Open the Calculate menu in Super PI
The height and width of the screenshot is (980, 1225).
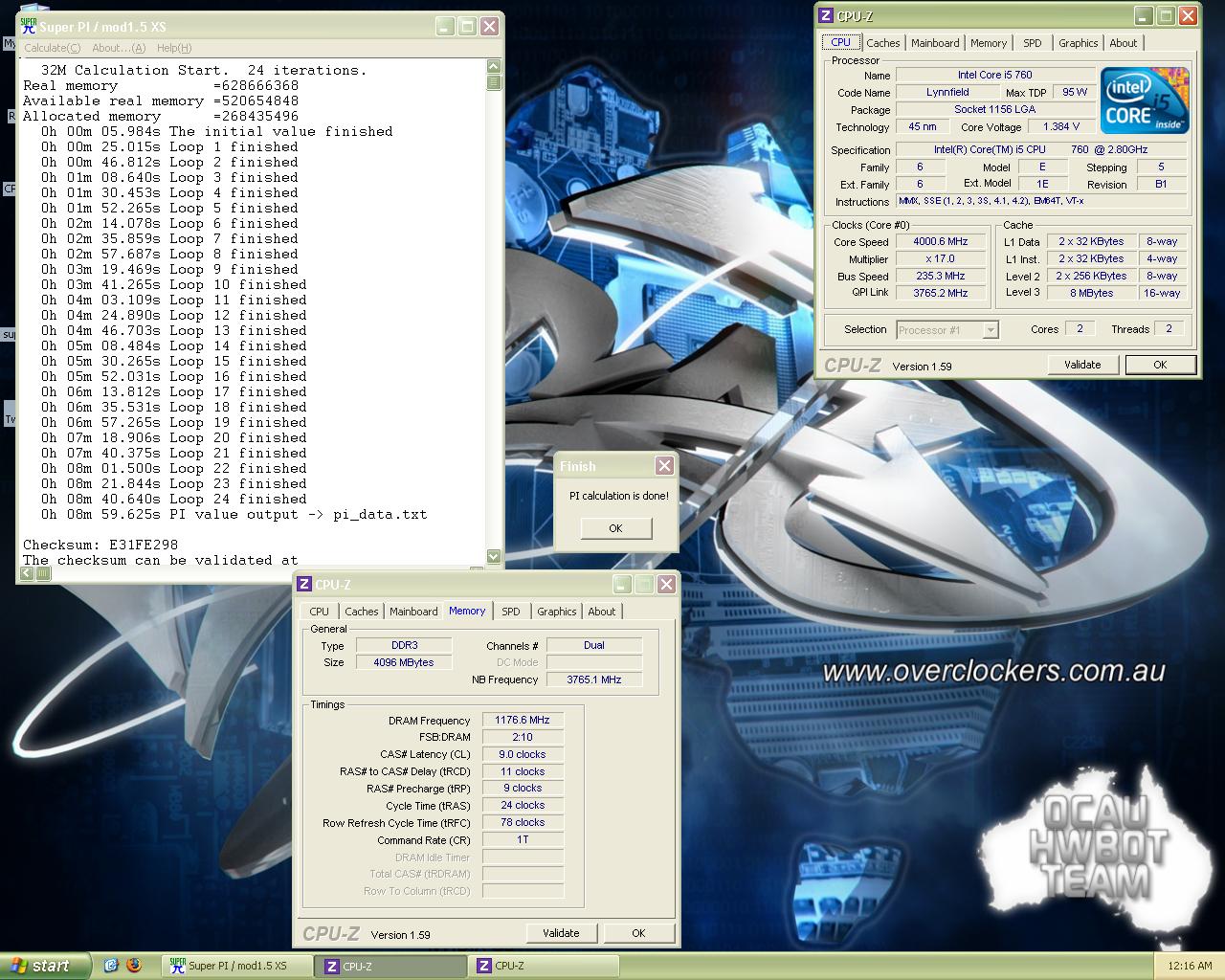pos(52,48)
